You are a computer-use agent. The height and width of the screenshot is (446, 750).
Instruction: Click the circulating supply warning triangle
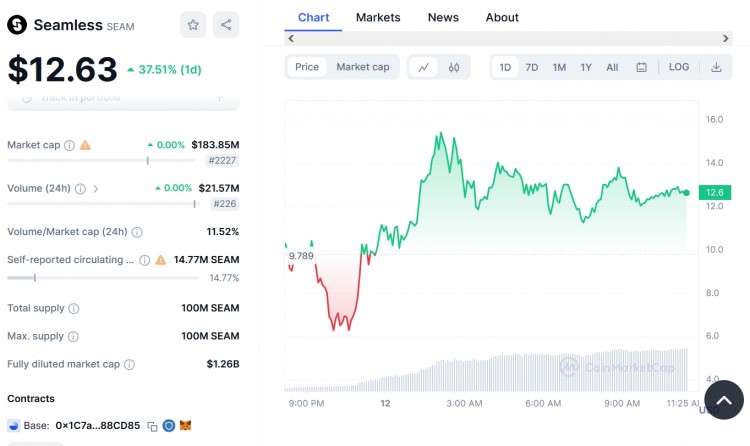click(x=161, y=260)
